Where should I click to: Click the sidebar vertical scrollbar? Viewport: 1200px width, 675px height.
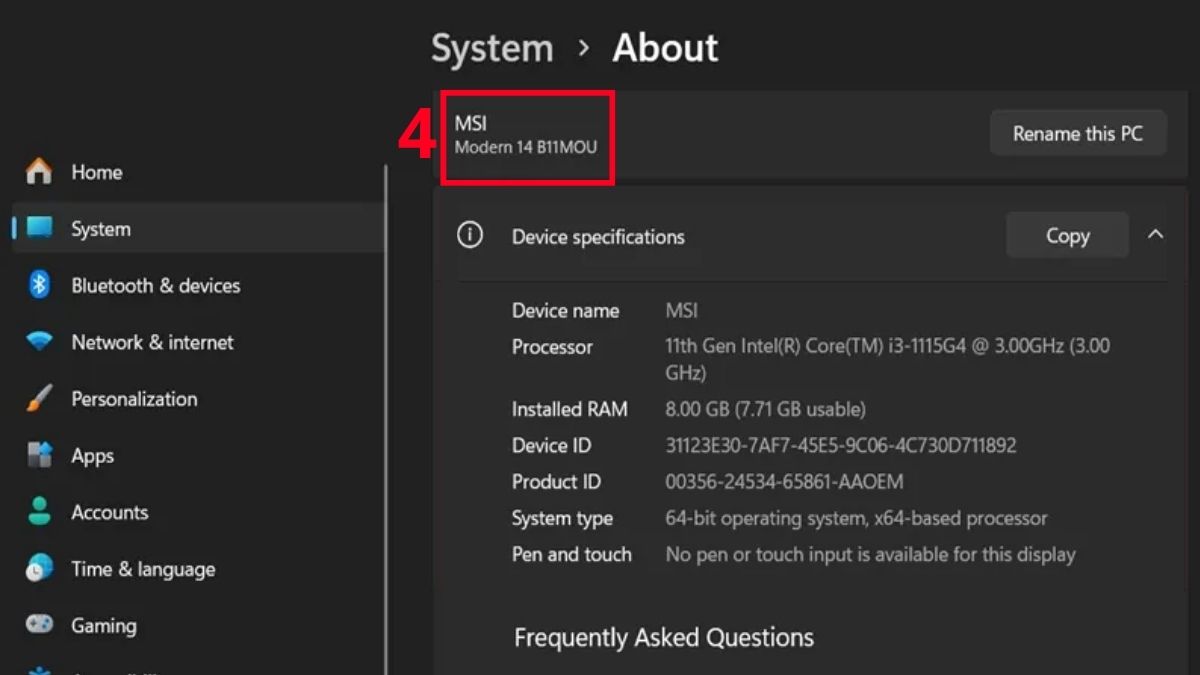(386, 420)
